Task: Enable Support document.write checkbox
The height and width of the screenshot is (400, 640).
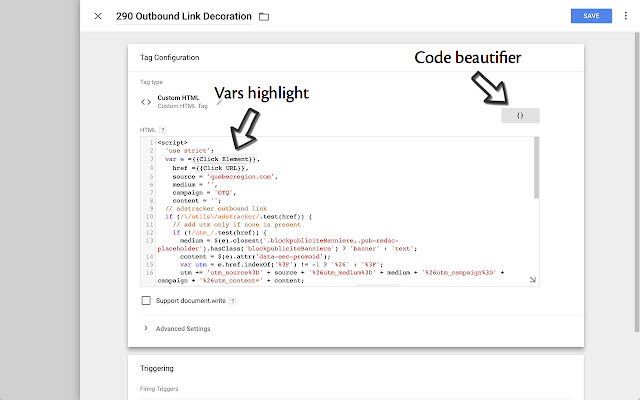Action: pos(146,300)
